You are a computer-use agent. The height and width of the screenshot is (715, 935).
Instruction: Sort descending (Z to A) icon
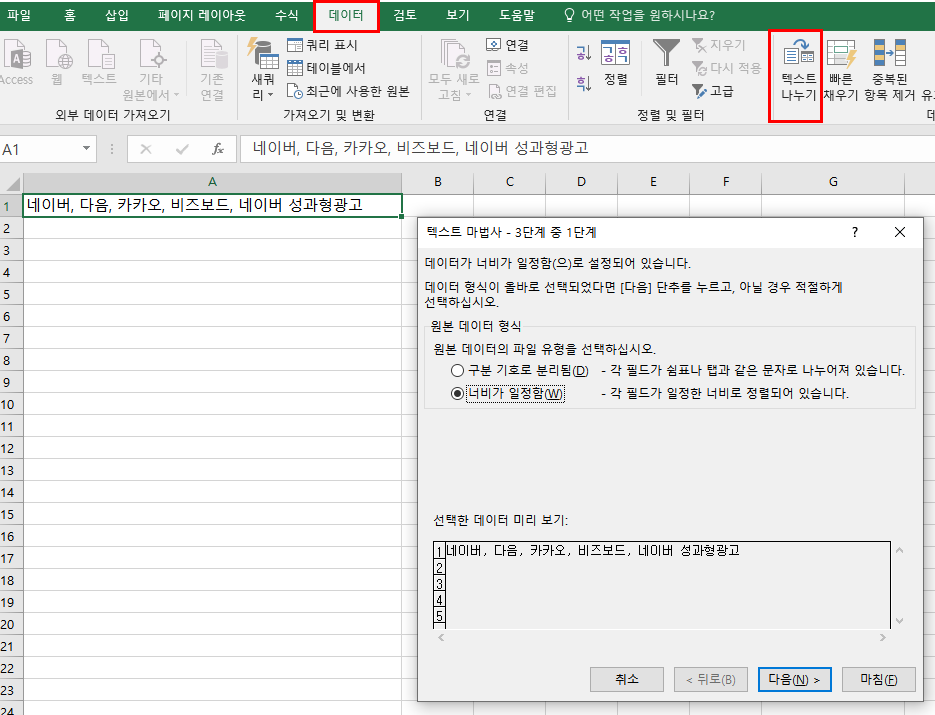pyautogui.click(x=583, y=82)
